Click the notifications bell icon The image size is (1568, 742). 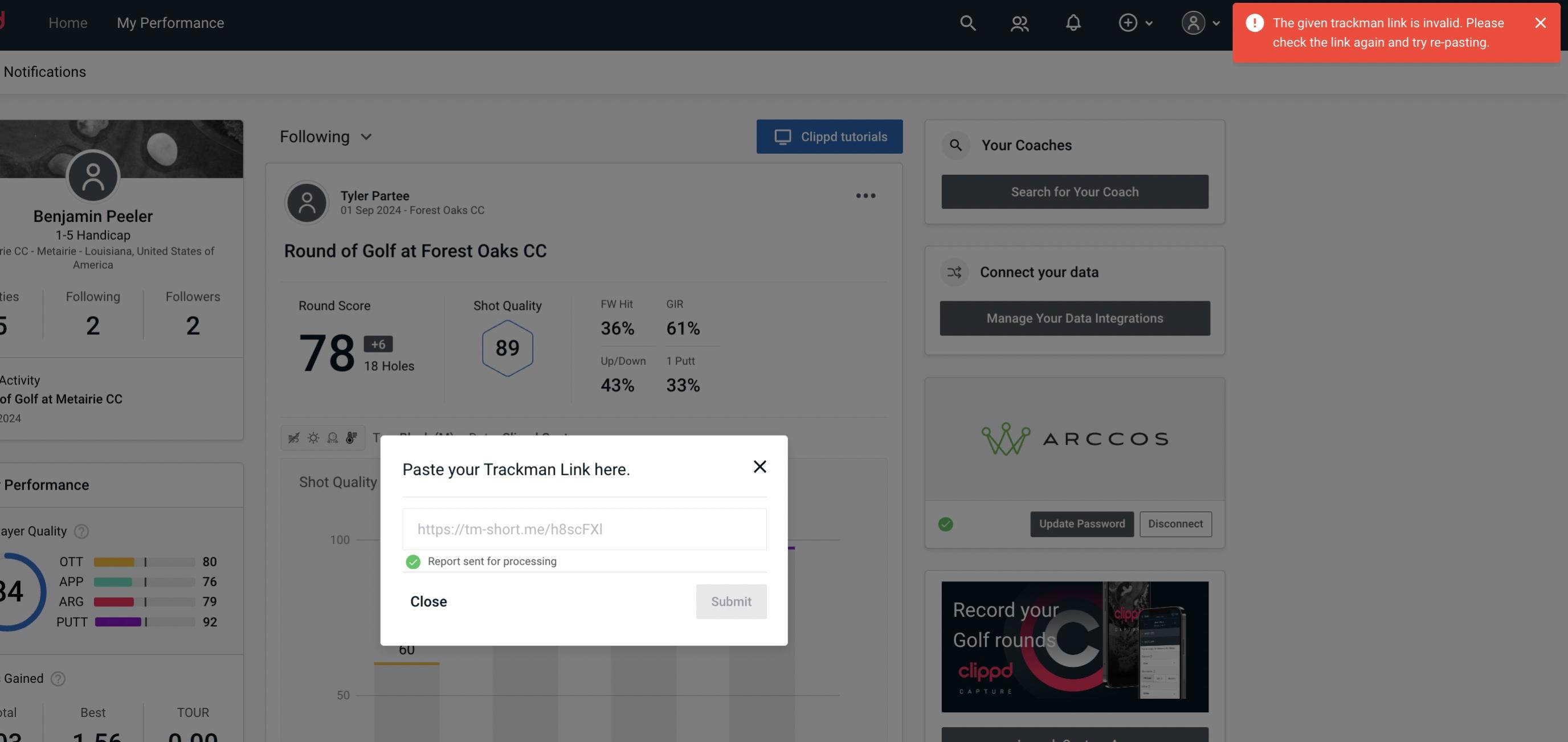pyautogui.click(x=1074, y=22)
